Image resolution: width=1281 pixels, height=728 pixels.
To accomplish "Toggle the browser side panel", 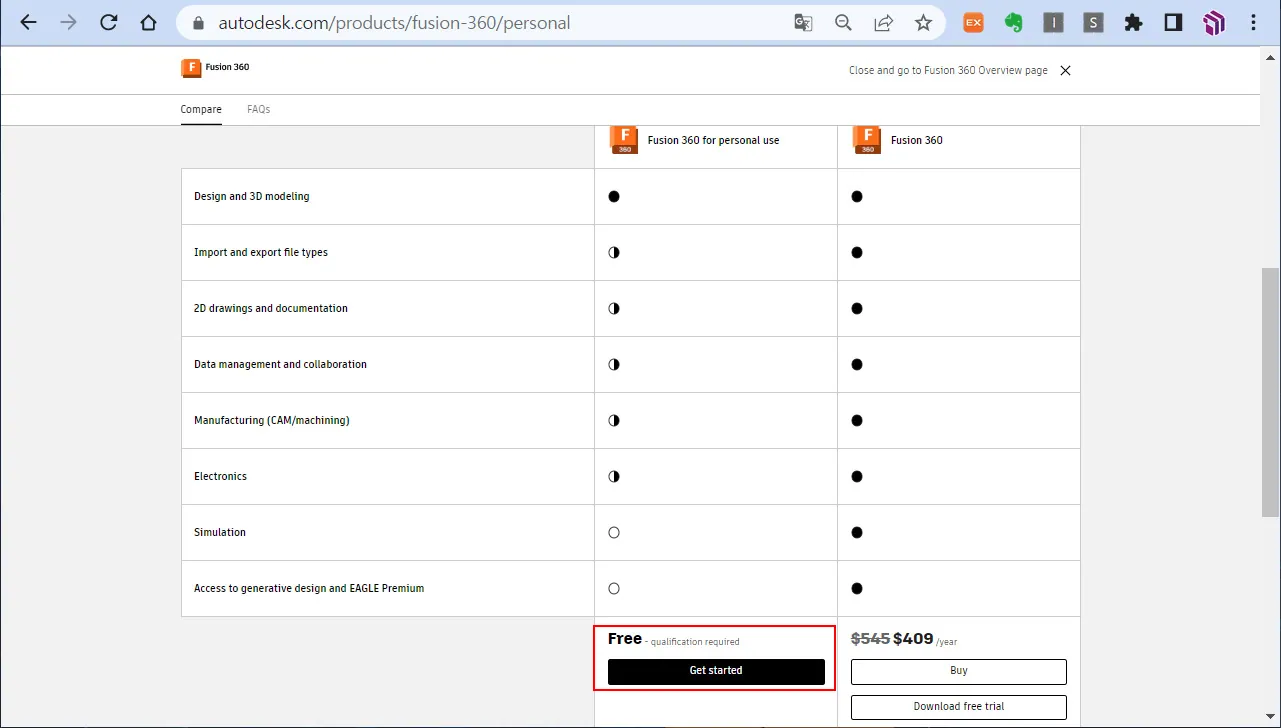I will point(1174,22).
